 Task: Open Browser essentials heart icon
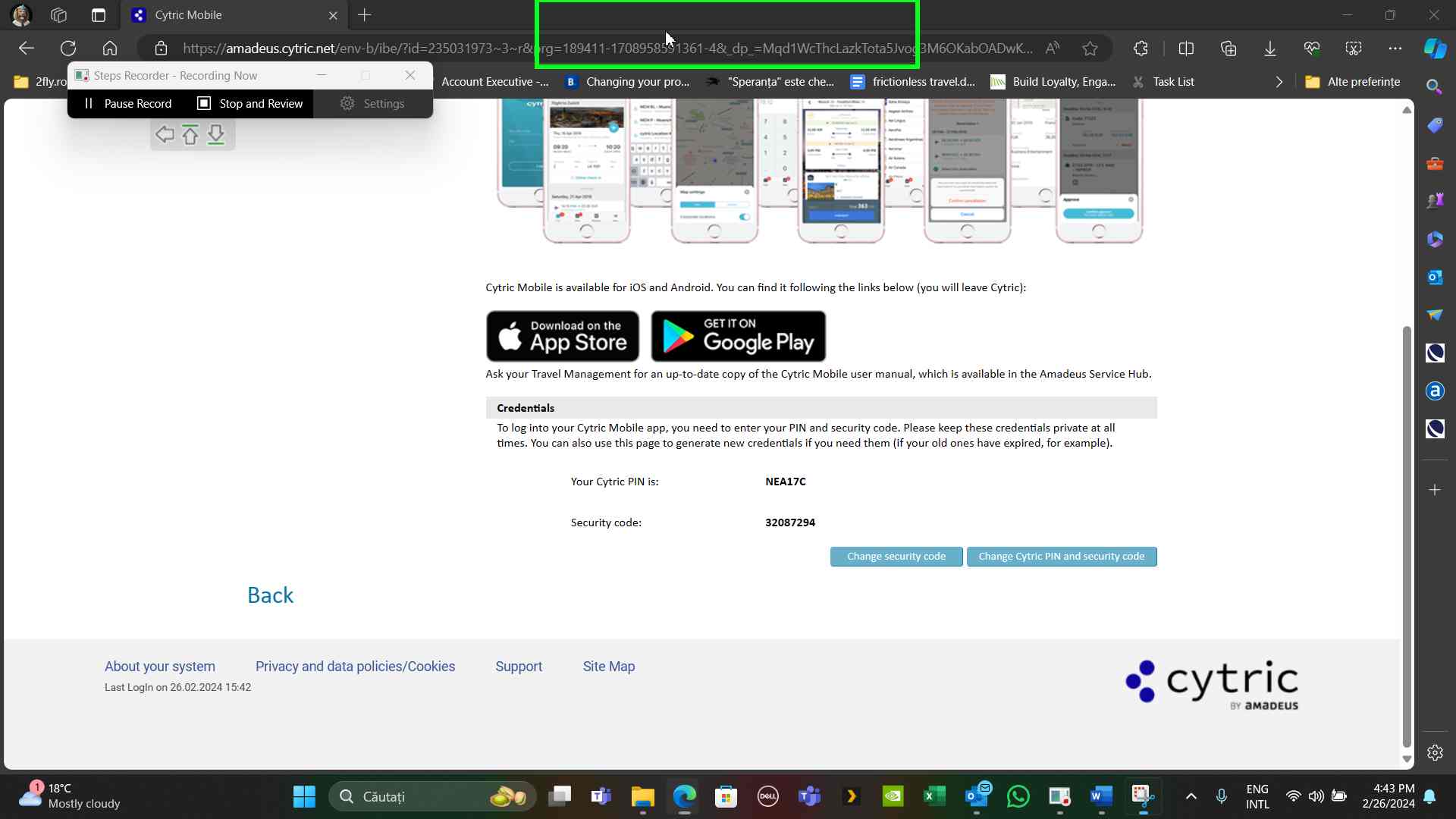point(1312,49)
